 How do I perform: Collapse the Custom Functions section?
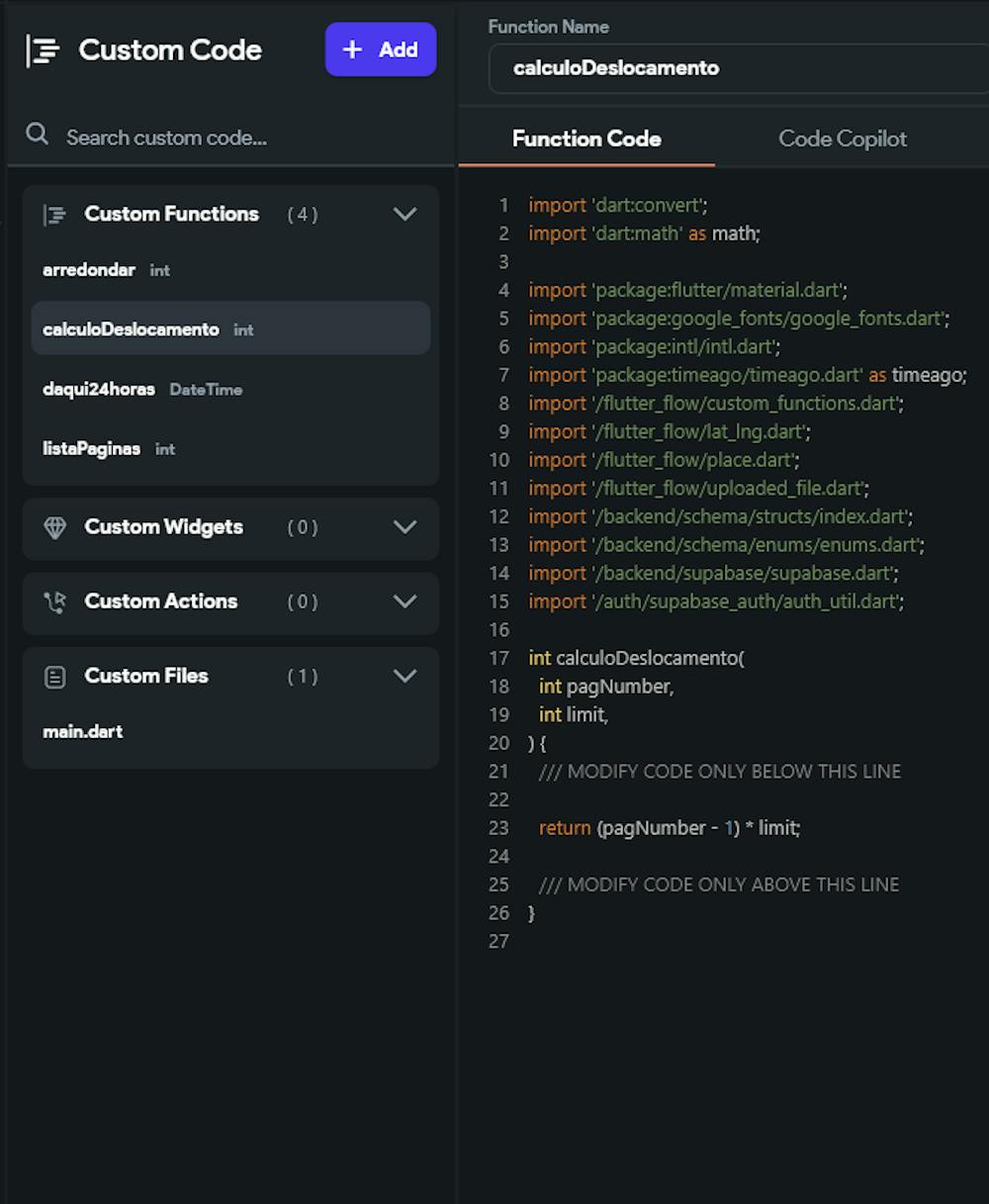(x=405, y=214)
